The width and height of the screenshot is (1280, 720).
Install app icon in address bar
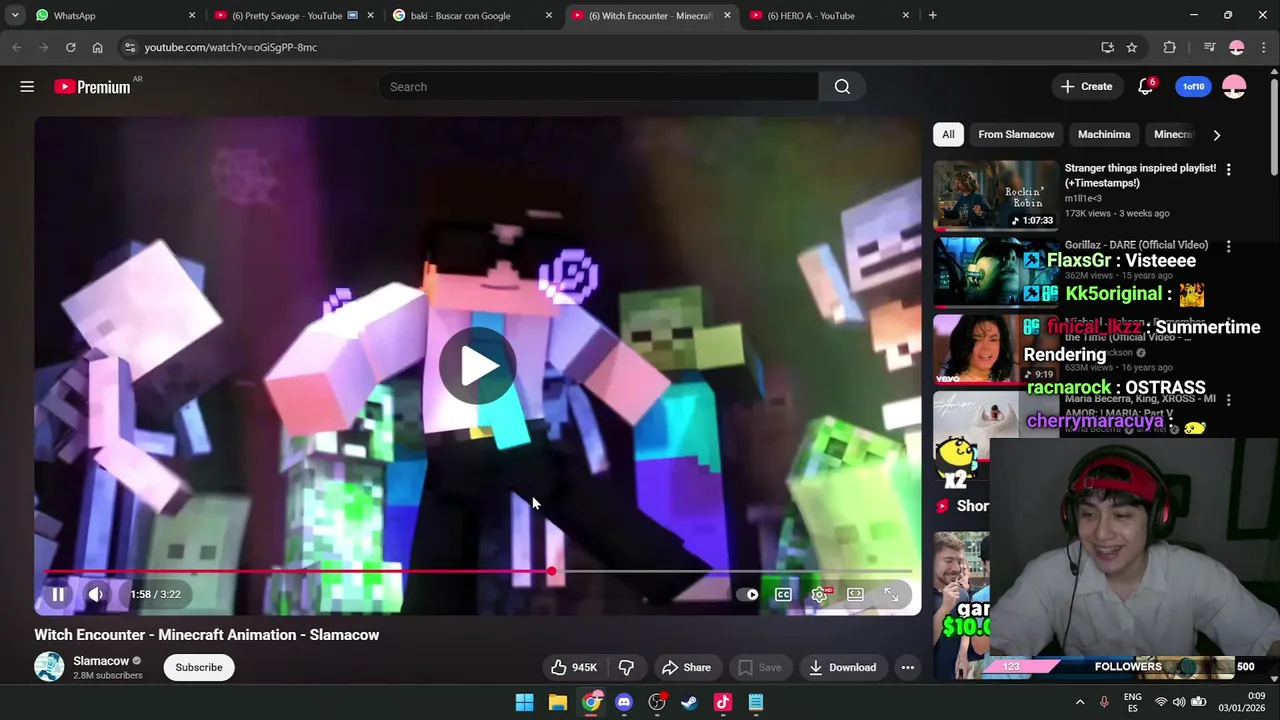click(x=1107, y=47)
